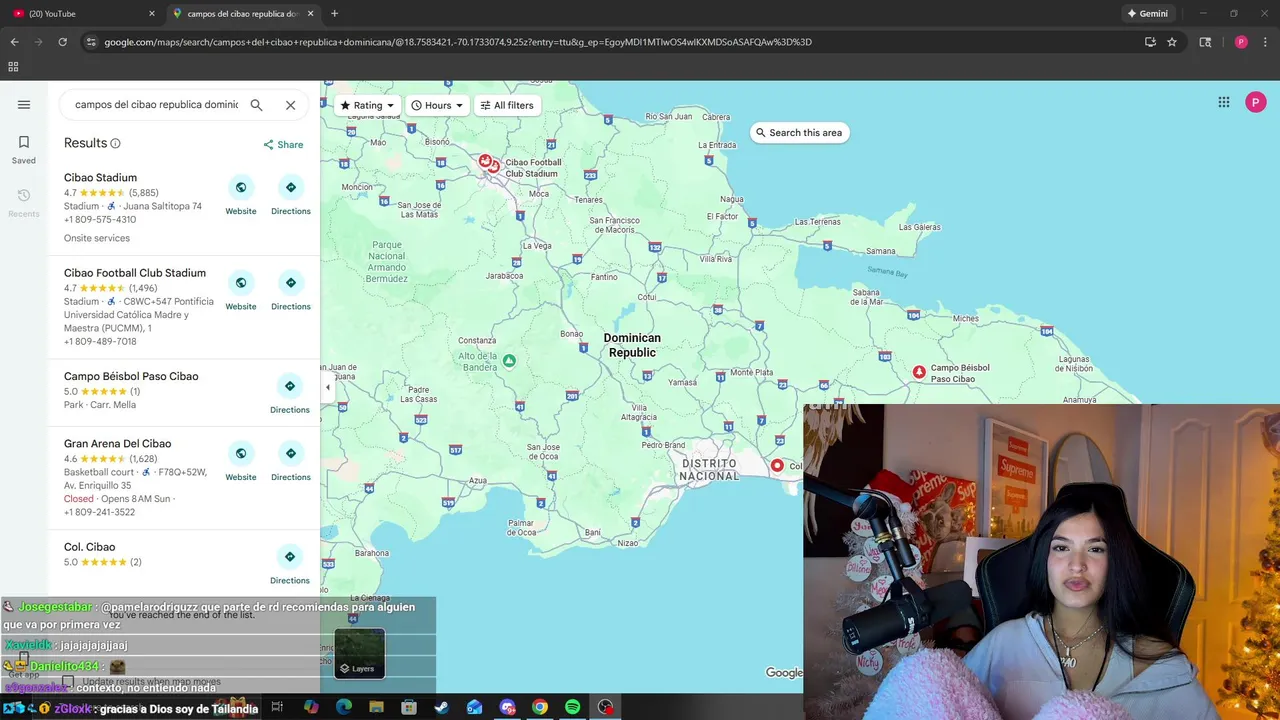The image size is (1280, 720).
Task: Reload the current page
Action: point(62,42)
